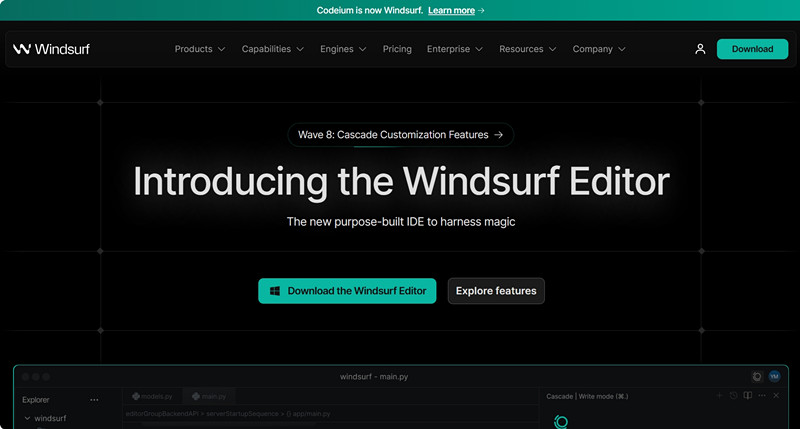Open the user account icon
The image size is (800, 429).
(700, 49)
